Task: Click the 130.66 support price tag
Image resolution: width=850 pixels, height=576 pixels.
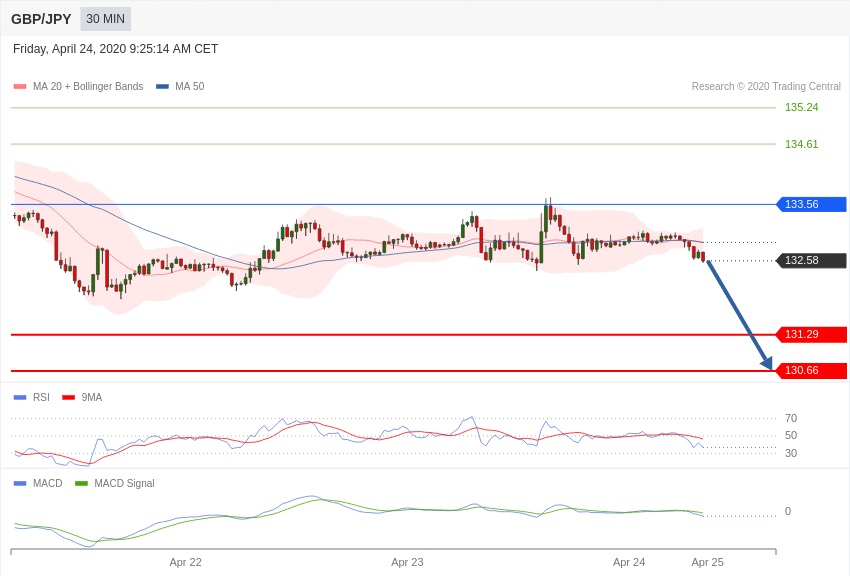Action: pyautogui.click(x=811, y=371)
